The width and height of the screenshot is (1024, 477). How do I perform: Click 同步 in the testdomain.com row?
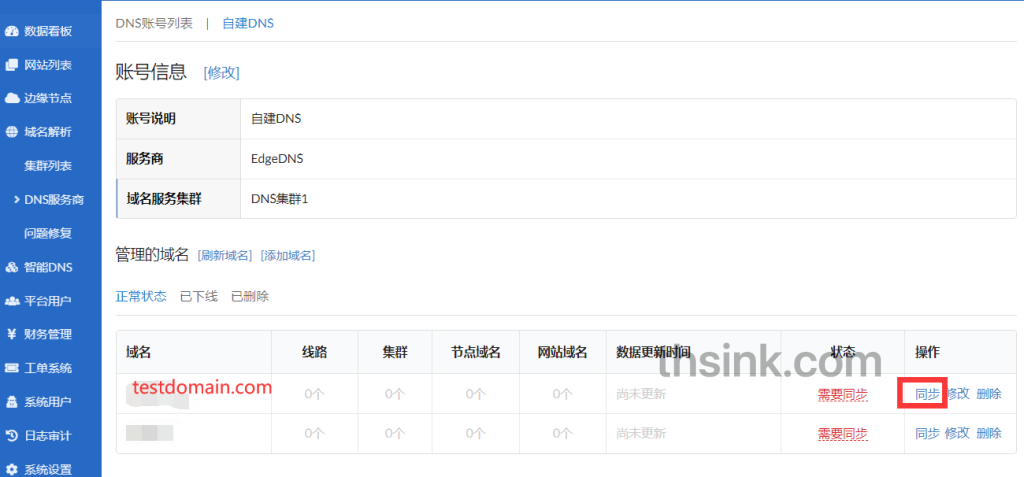pos(927,393)
